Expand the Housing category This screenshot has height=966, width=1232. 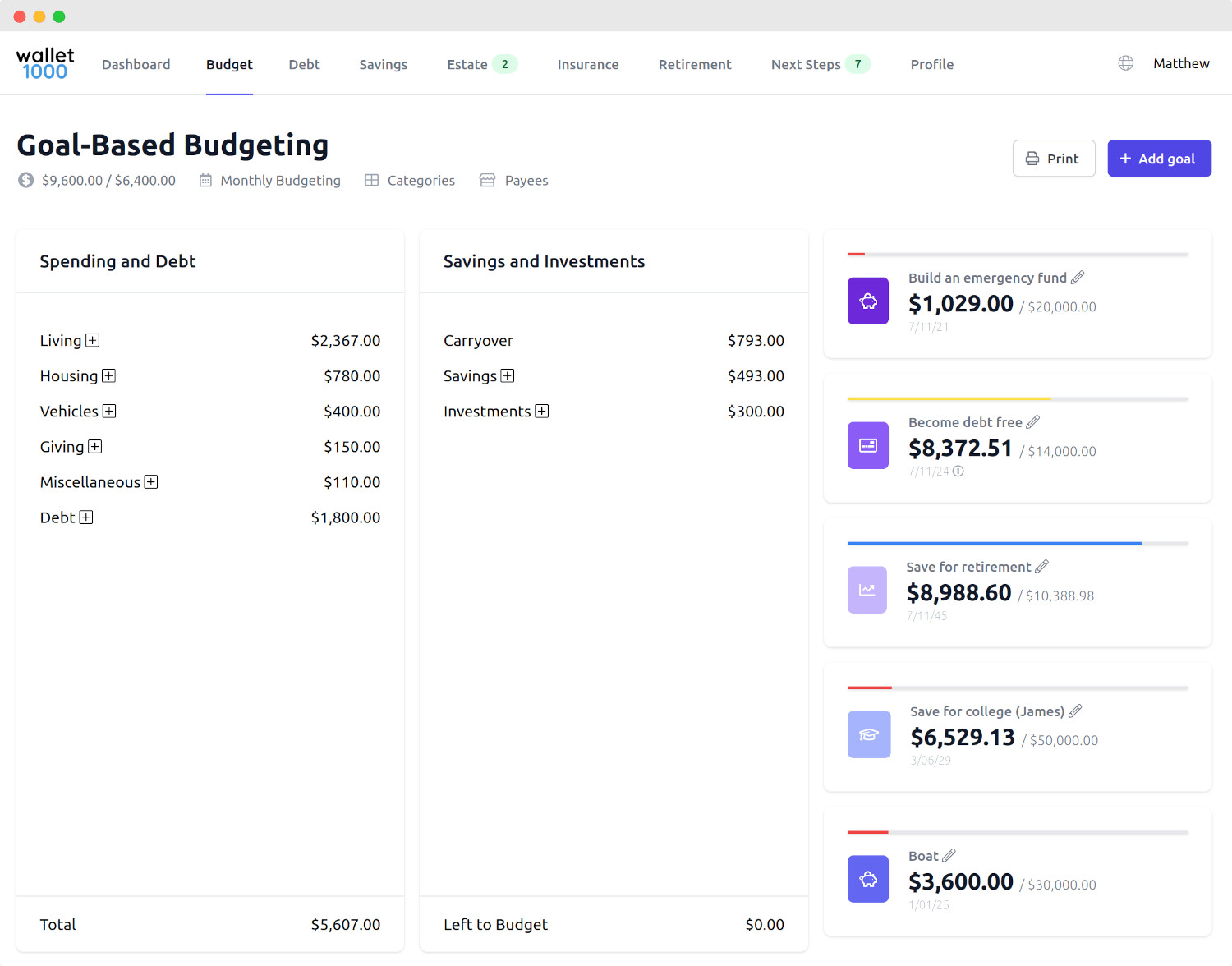tap(108, 375)
